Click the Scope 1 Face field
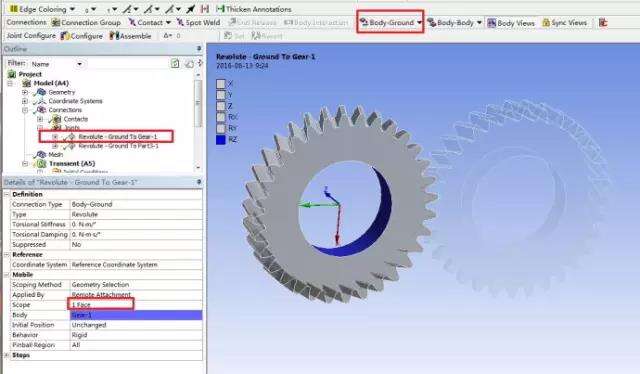640x374 pixels. click(136, 305)
